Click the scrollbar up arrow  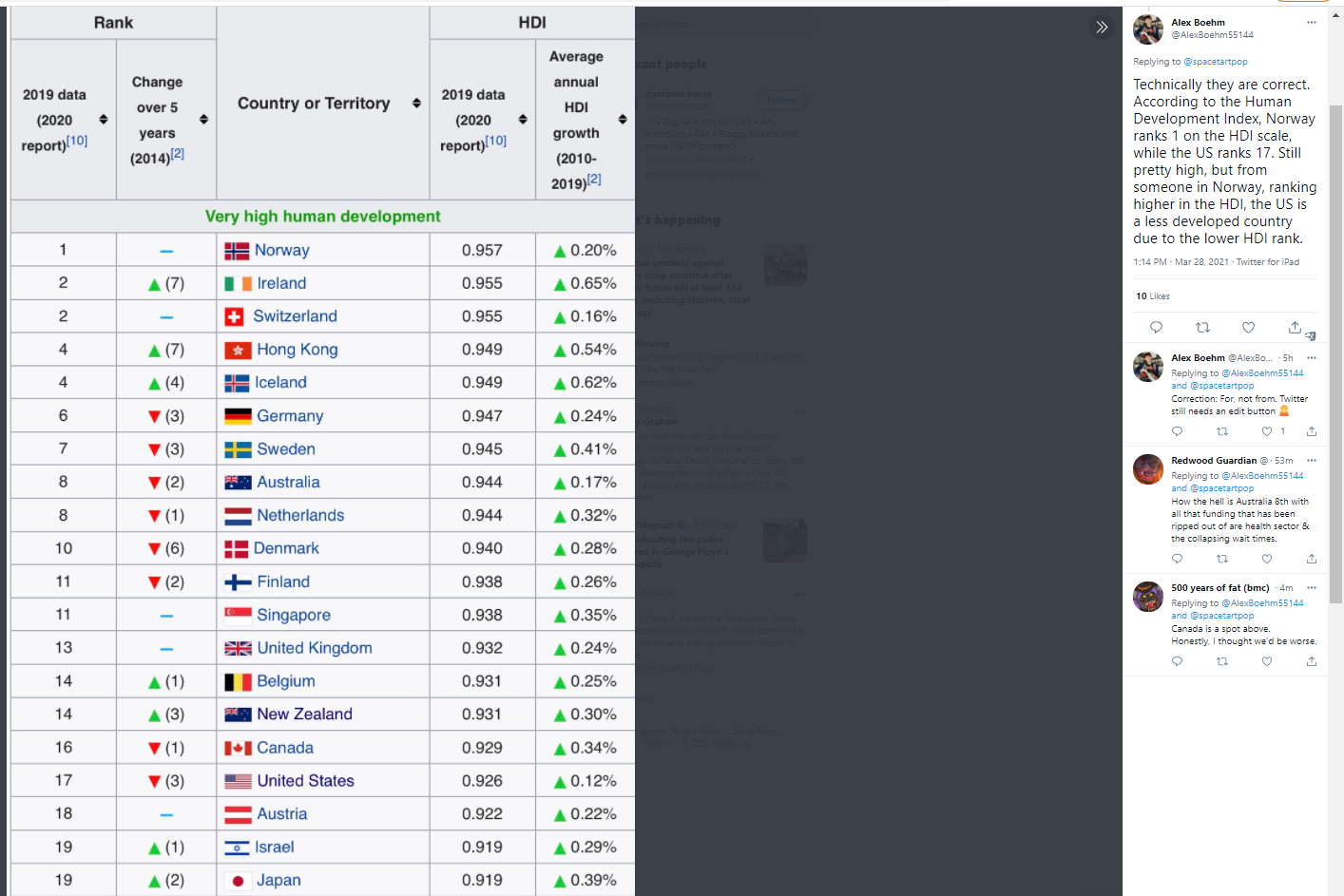coord(1335,14)
